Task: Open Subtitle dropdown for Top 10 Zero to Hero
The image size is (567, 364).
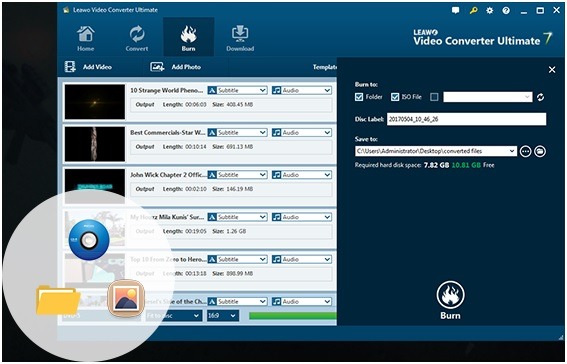Action: pos(238,260)
